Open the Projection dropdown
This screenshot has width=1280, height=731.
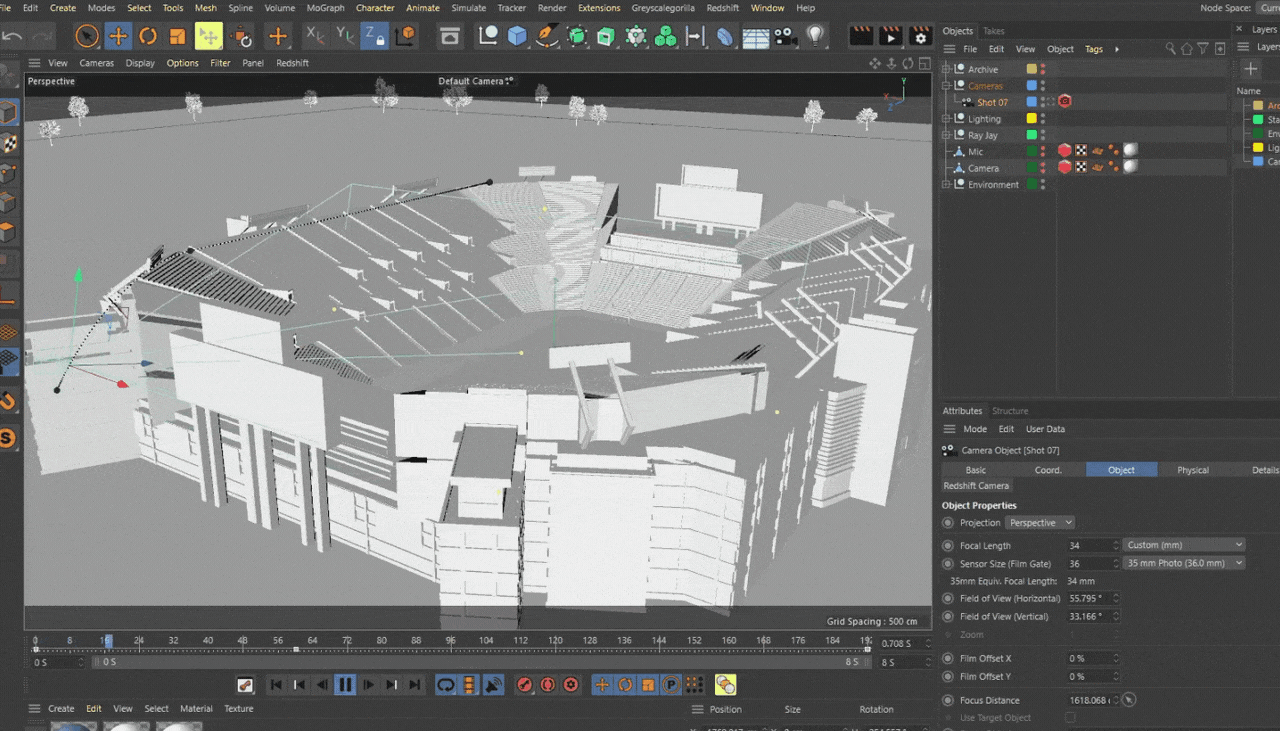point(1040,523)
